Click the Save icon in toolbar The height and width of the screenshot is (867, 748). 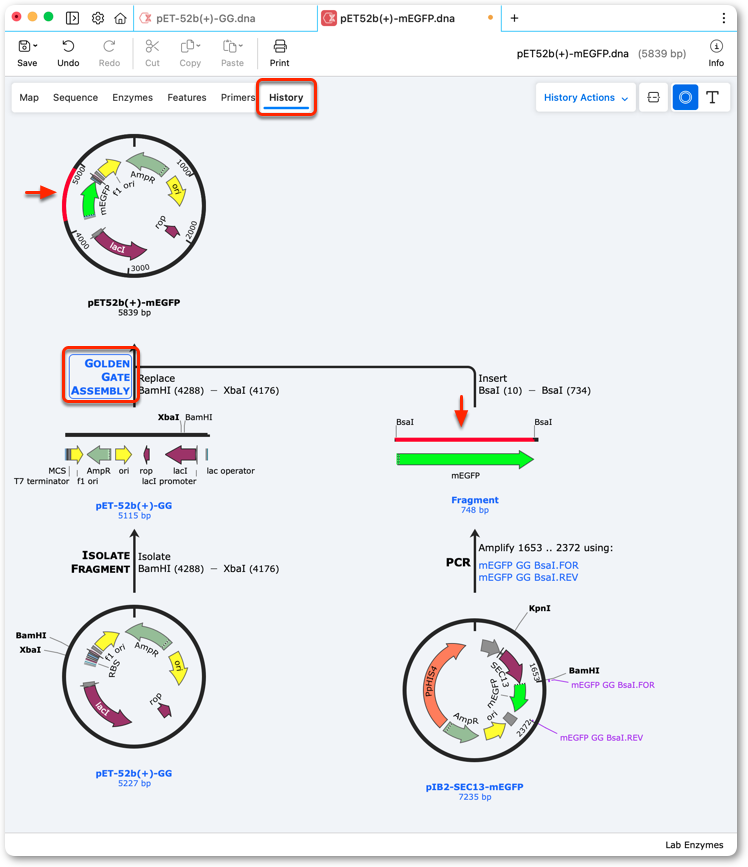24,46
